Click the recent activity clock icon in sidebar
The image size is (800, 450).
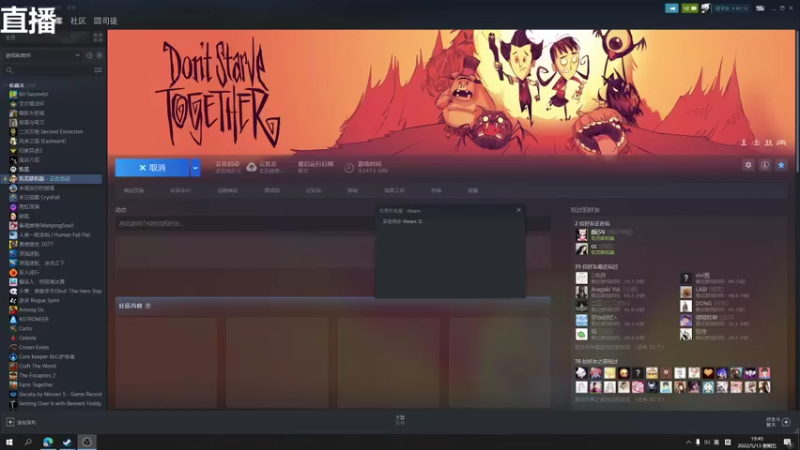tap(89, 55)
